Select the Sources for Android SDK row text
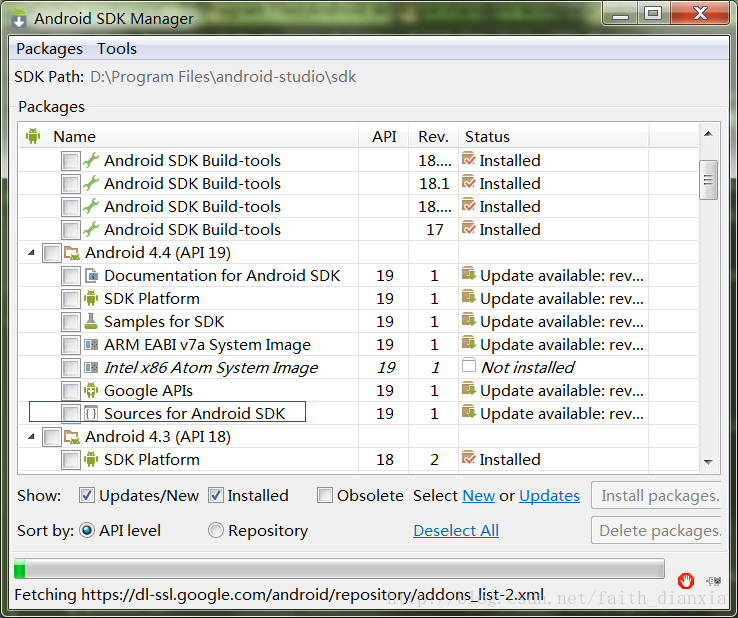738x618 pixels. (x=194, y=413)
